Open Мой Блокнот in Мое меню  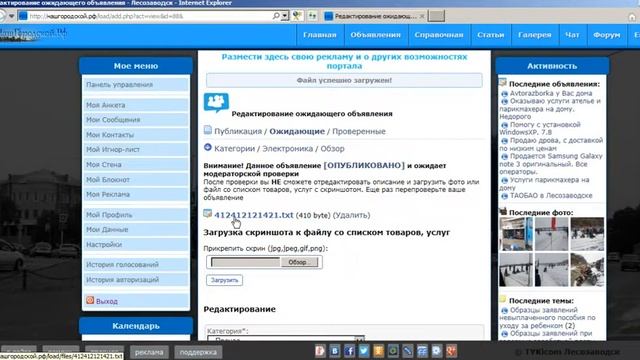pos(136,180)
